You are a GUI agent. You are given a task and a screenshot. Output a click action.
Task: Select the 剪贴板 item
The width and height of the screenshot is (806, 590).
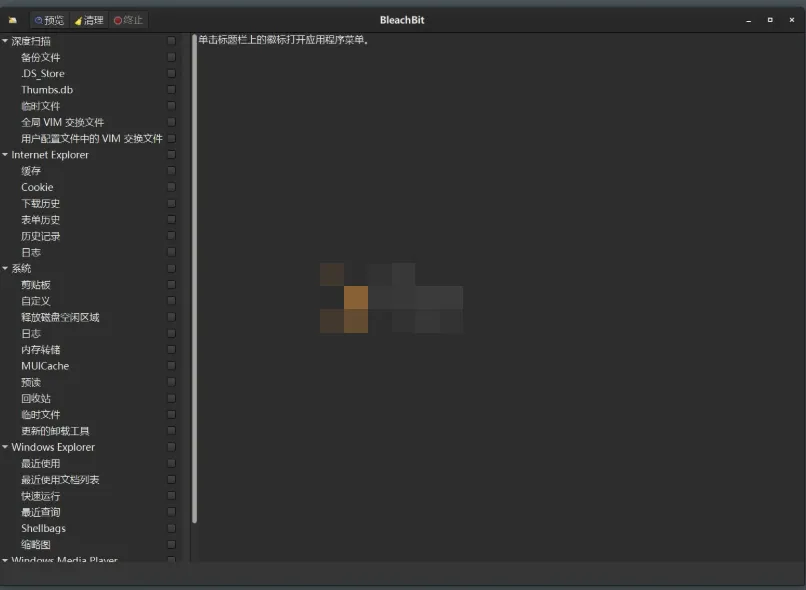pos(36,284)
